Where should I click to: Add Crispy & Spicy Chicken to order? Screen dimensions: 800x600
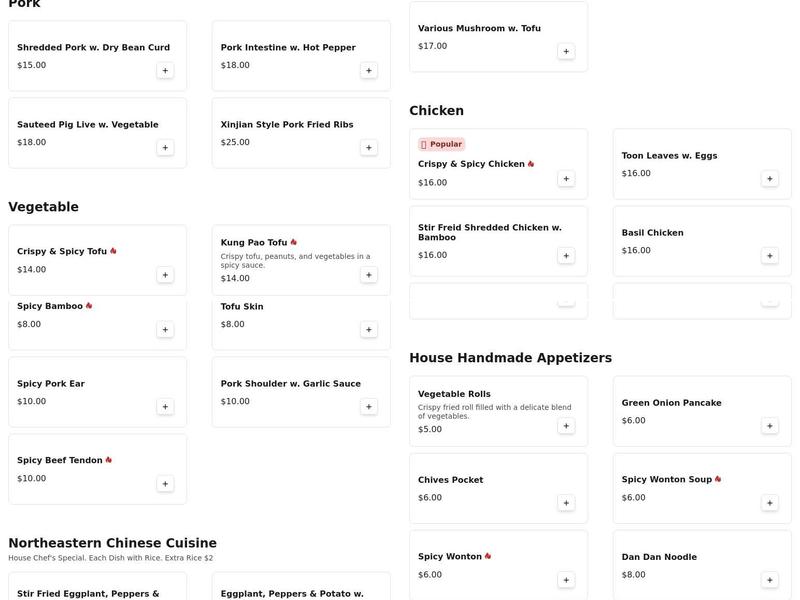[x=565, y=177]
